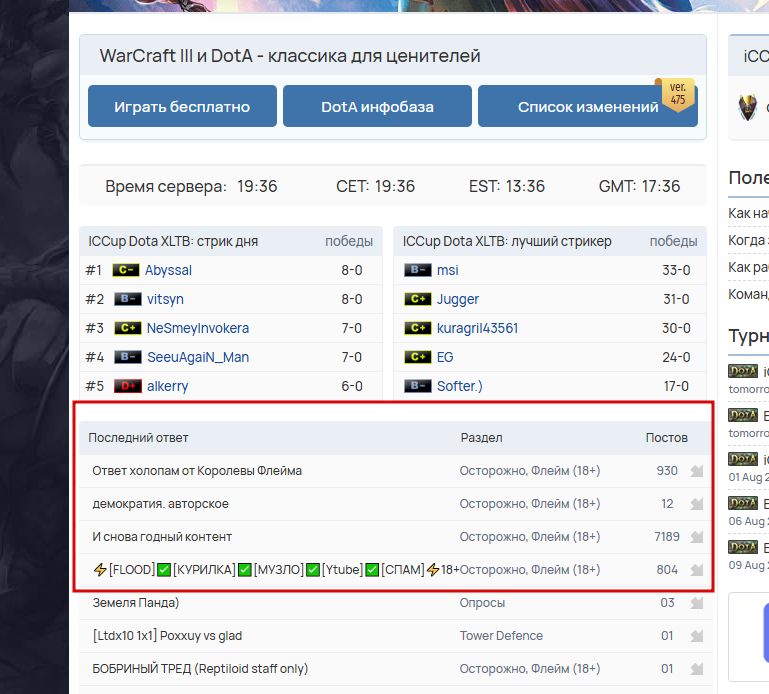The image size is (769, 694).
Task: Open player profile kuragril43561
Action: (477, 328)
